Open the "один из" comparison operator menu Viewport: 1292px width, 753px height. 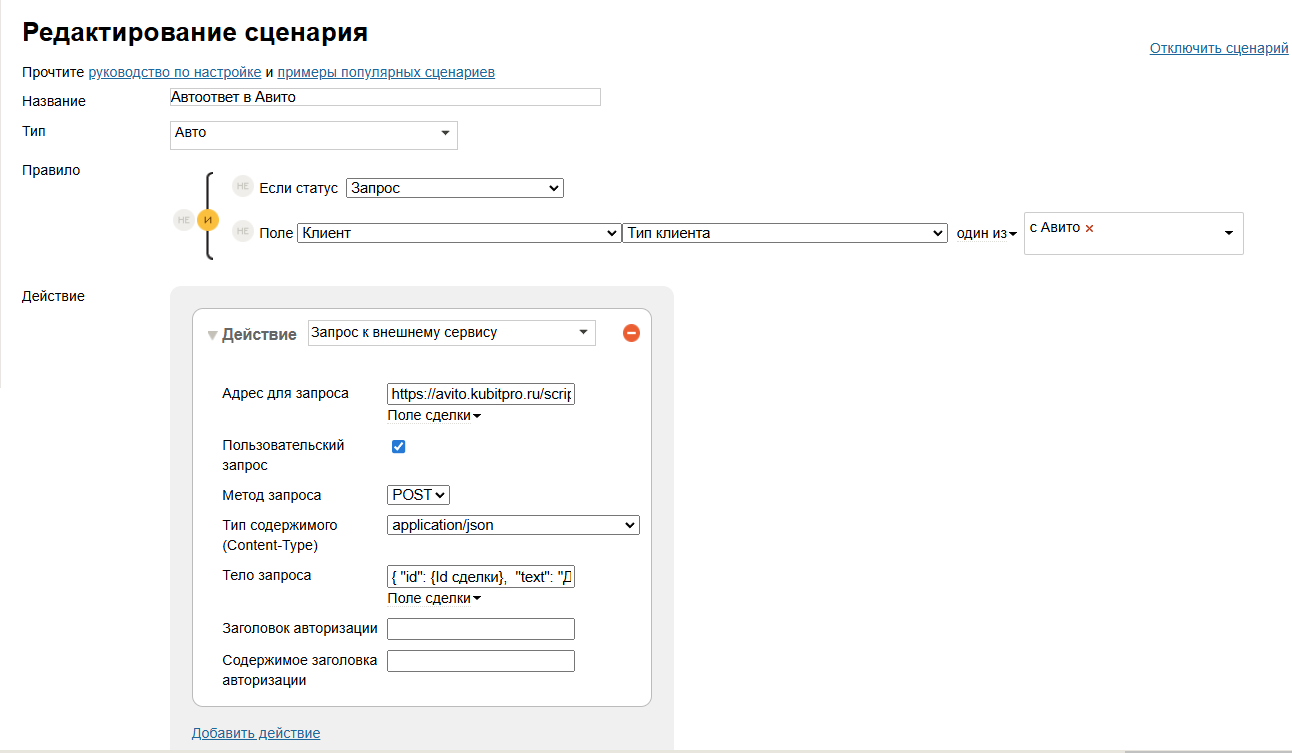pos(986,233)
